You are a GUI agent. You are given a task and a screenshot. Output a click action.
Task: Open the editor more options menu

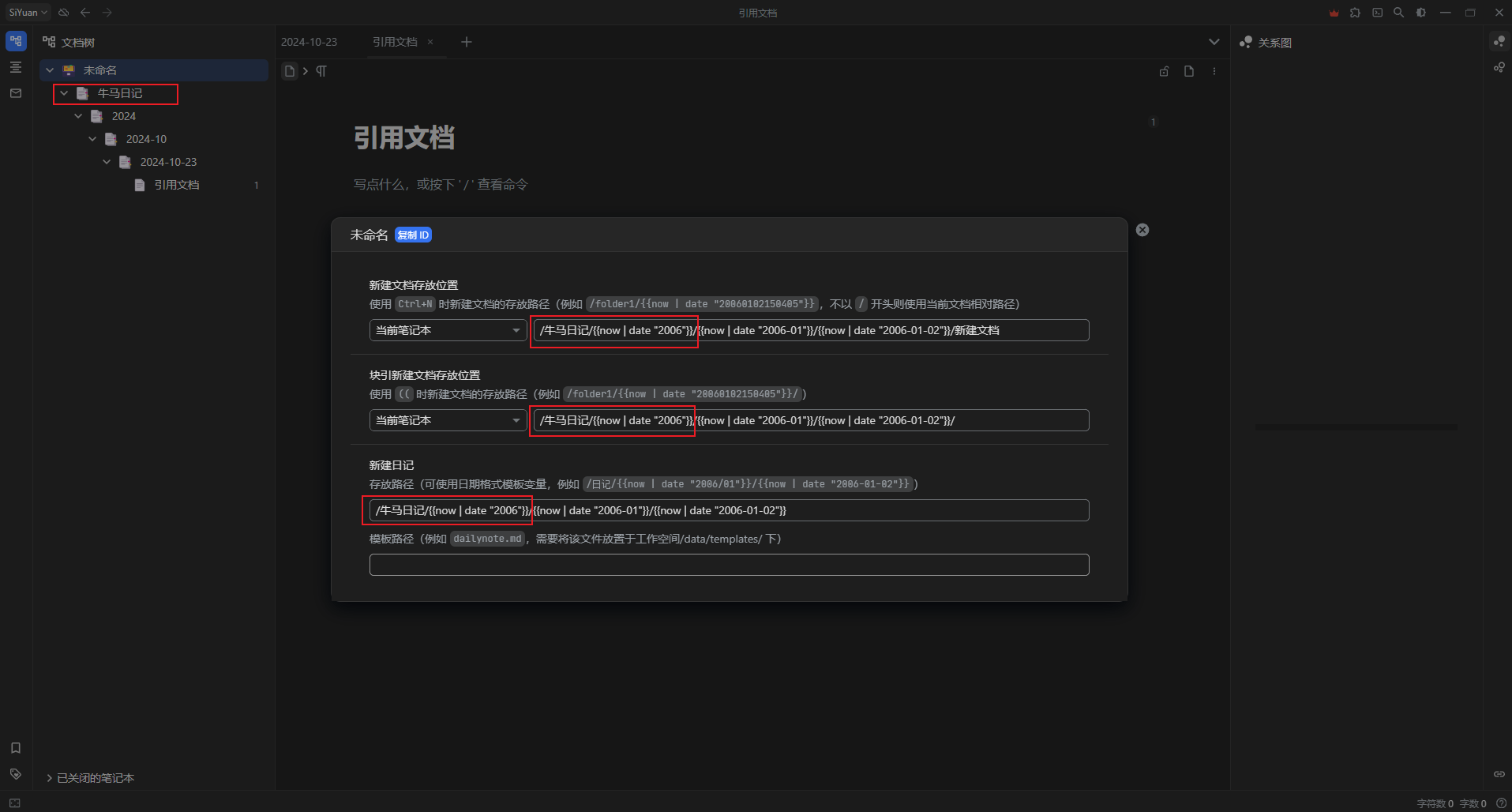click(1214, 71)
